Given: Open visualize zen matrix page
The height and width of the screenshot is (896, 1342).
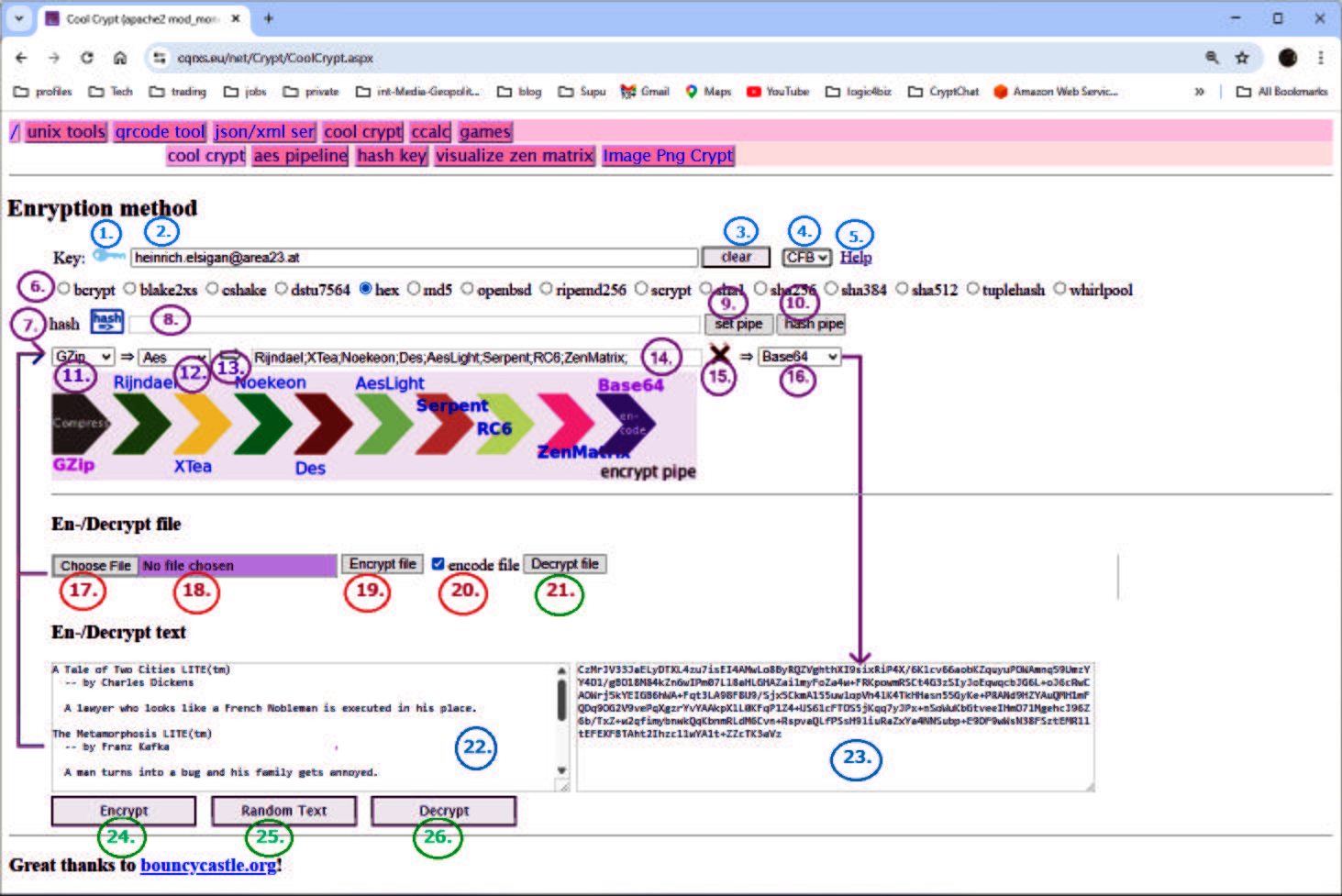Looking at the screenshot, I should coord(515,156).
